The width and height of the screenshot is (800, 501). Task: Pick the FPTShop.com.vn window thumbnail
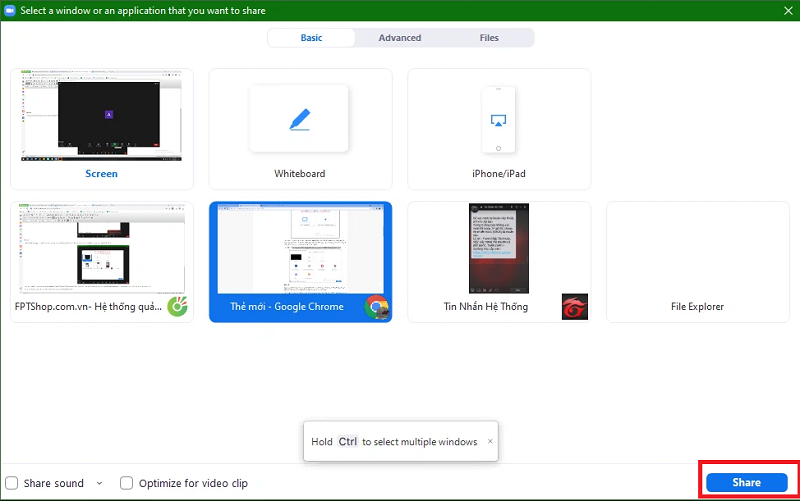coord(101,260)
